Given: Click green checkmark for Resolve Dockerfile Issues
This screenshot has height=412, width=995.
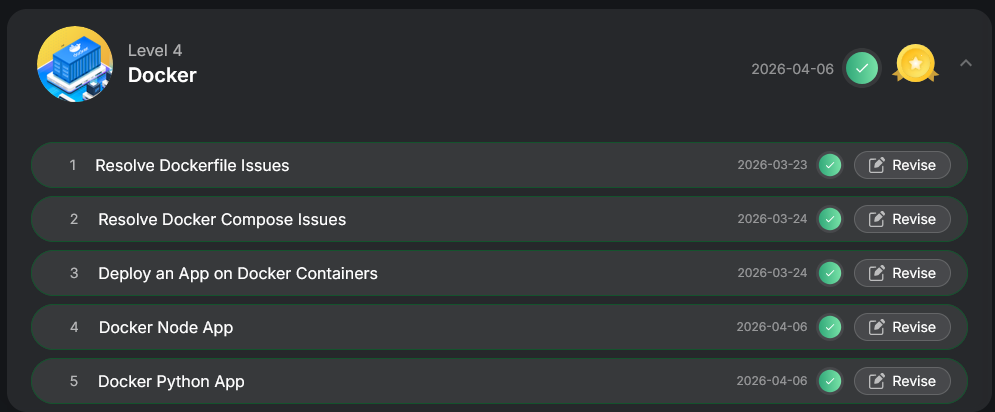Looking at the screenshot, I should 829,165.
